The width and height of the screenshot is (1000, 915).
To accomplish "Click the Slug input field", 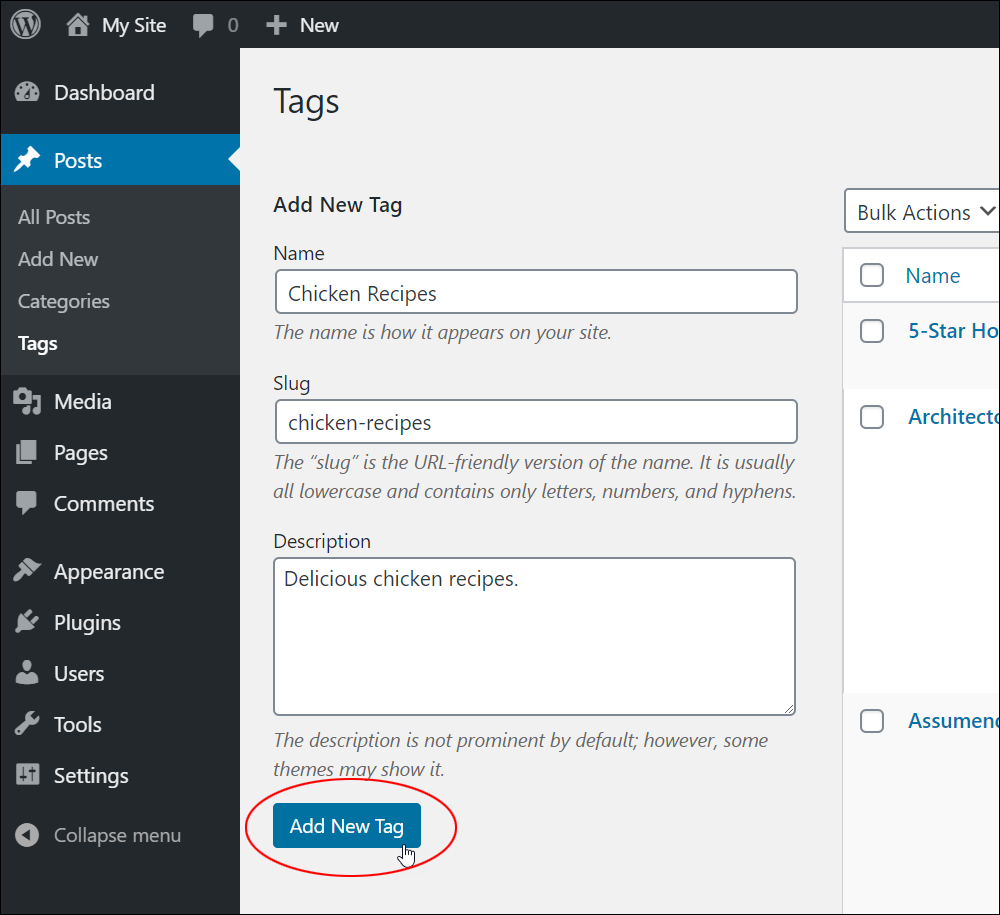I will coord(536,421).
